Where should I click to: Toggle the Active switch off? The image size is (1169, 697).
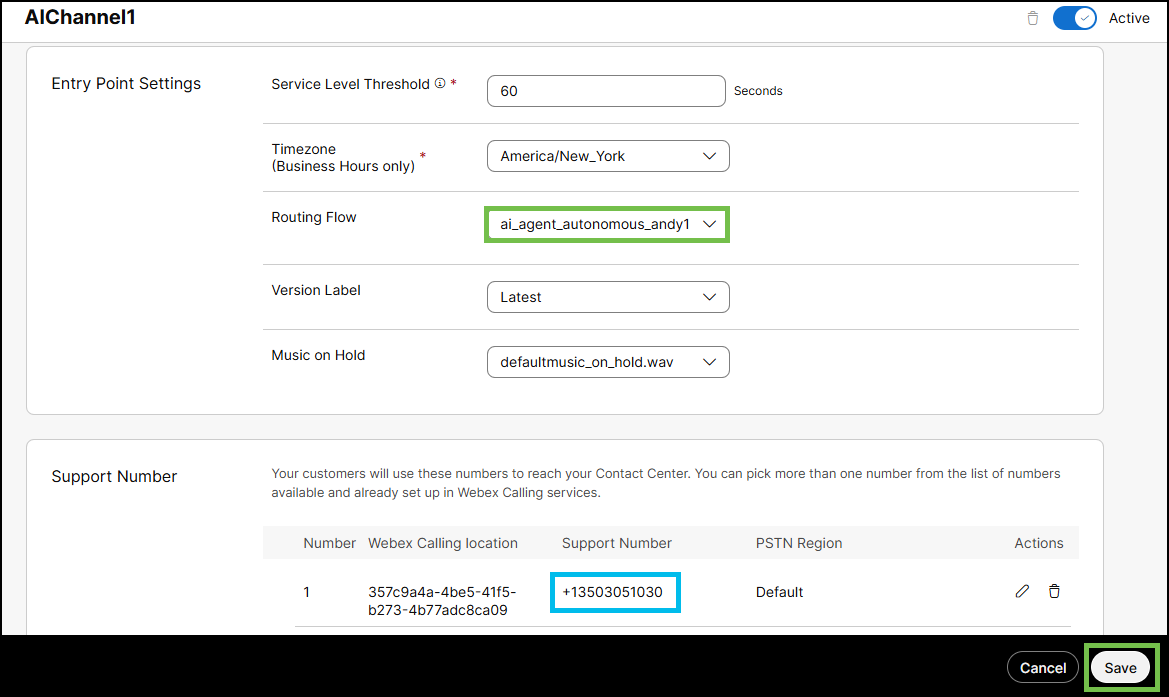point(1075,18)
